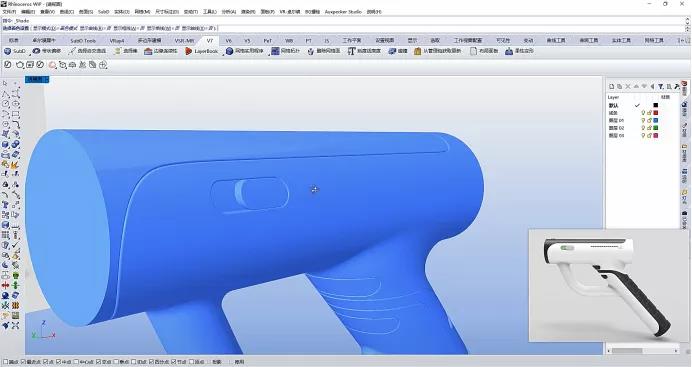Click the hair dryer reference image thumbnail
The height and width of the screenshot is (367, 692).
pos(608,285)
